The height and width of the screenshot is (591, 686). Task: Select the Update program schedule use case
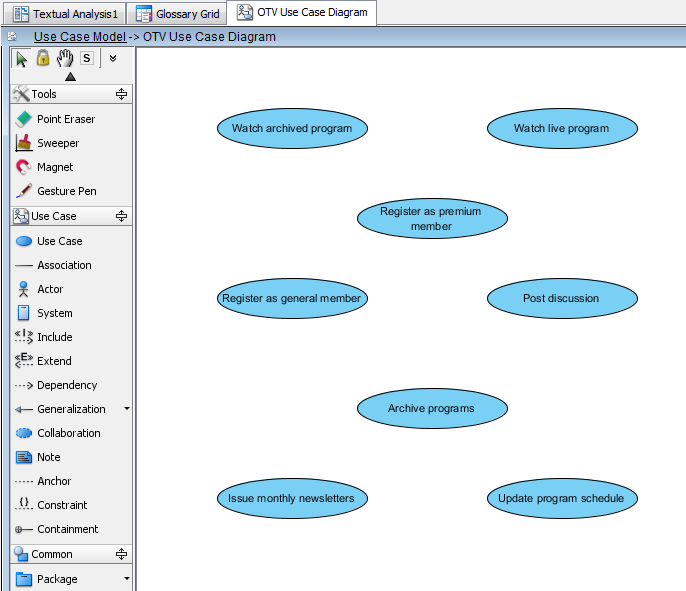click(x=562, y=498)
